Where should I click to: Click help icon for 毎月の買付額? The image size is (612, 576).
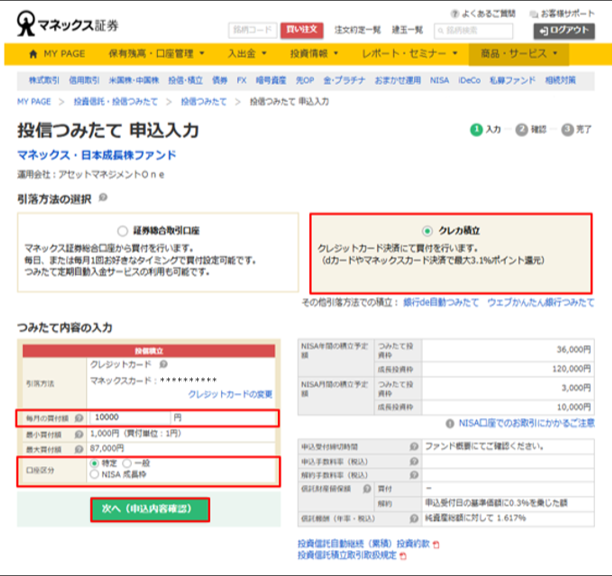[79, 418]
